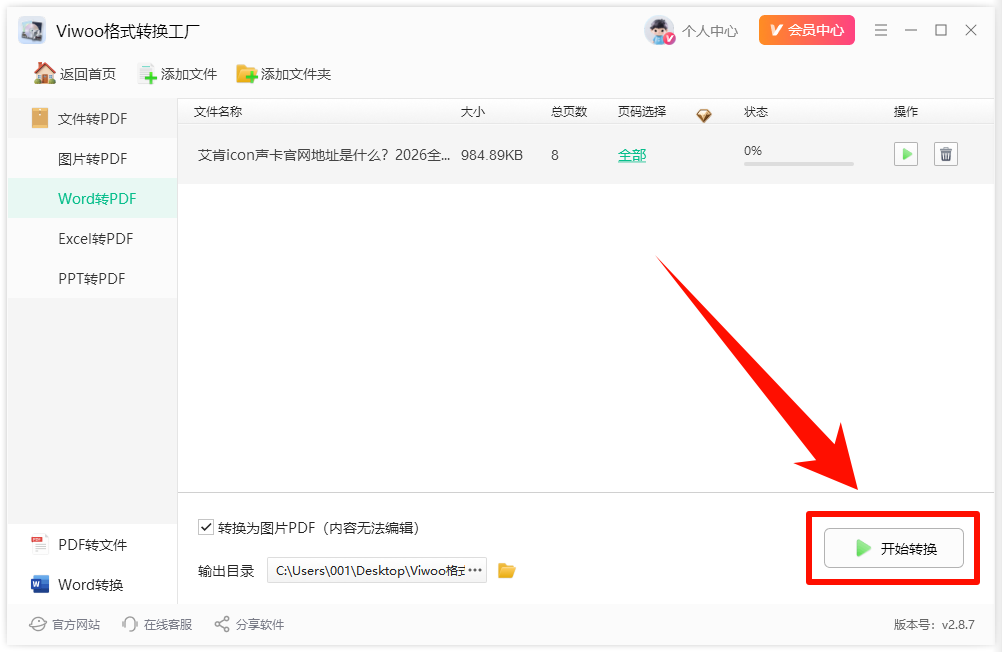The height and width of the screenshot is (652, 1002).
Task: Expand the PDF转文件 sidebar section
Action: (x=92, y=545)
